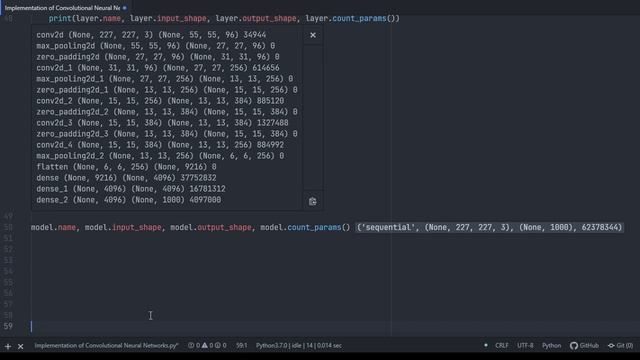Click the print(layer.name...) code line
Viewport: 640px width, 360px height.
click(x=224, y=18)
